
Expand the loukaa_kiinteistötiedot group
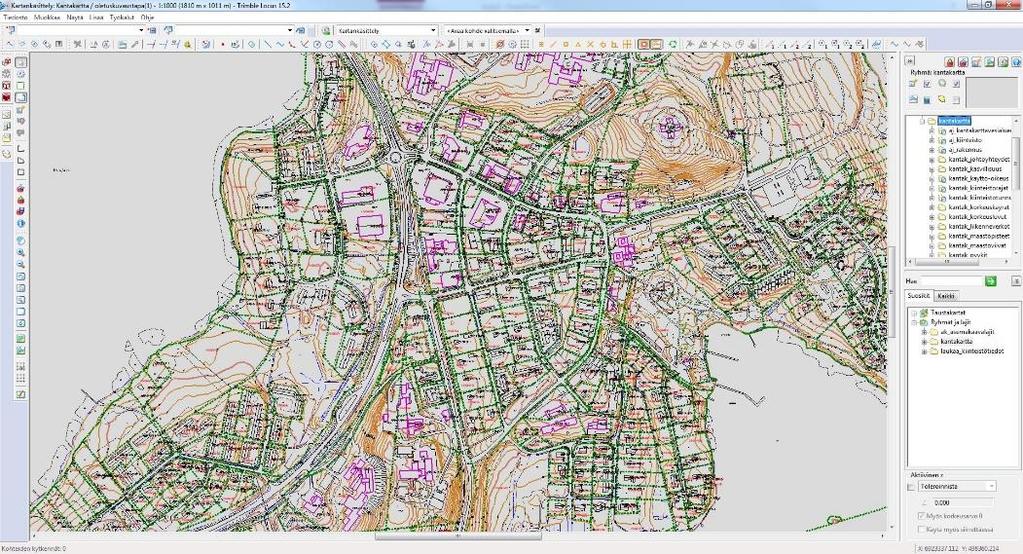(924, 351)
